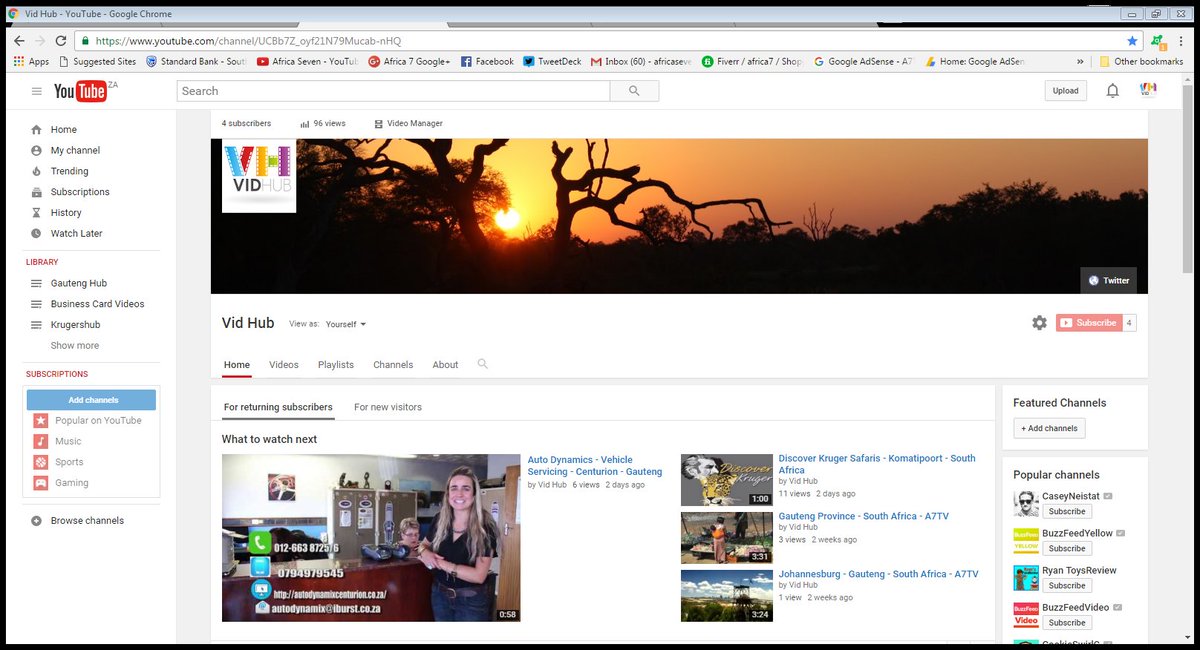Click the Twitter link on banner

click(x=1108, y=280)
